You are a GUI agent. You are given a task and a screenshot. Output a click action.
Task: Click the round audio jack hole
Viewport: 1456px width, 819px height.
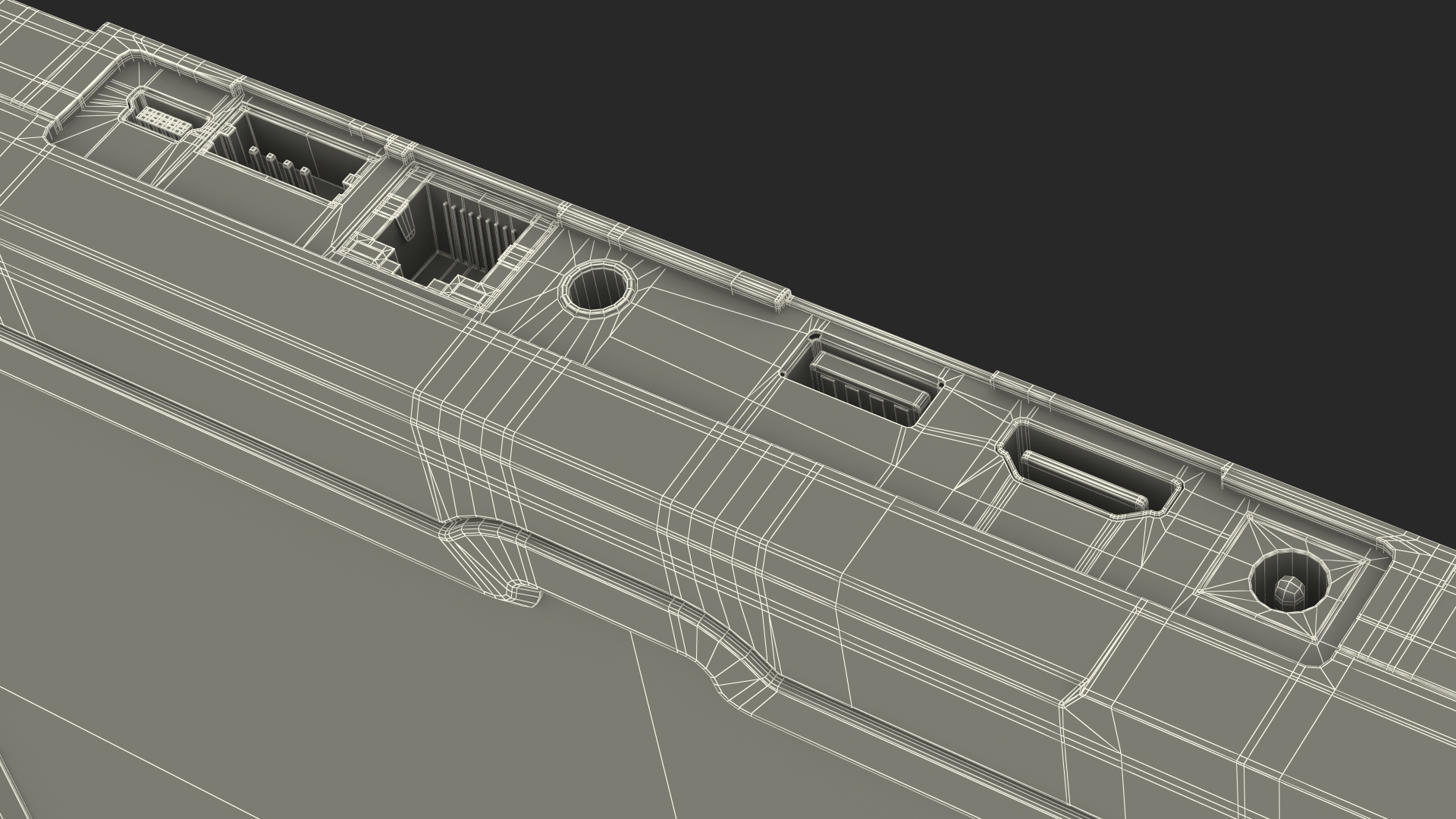(598, 289)
